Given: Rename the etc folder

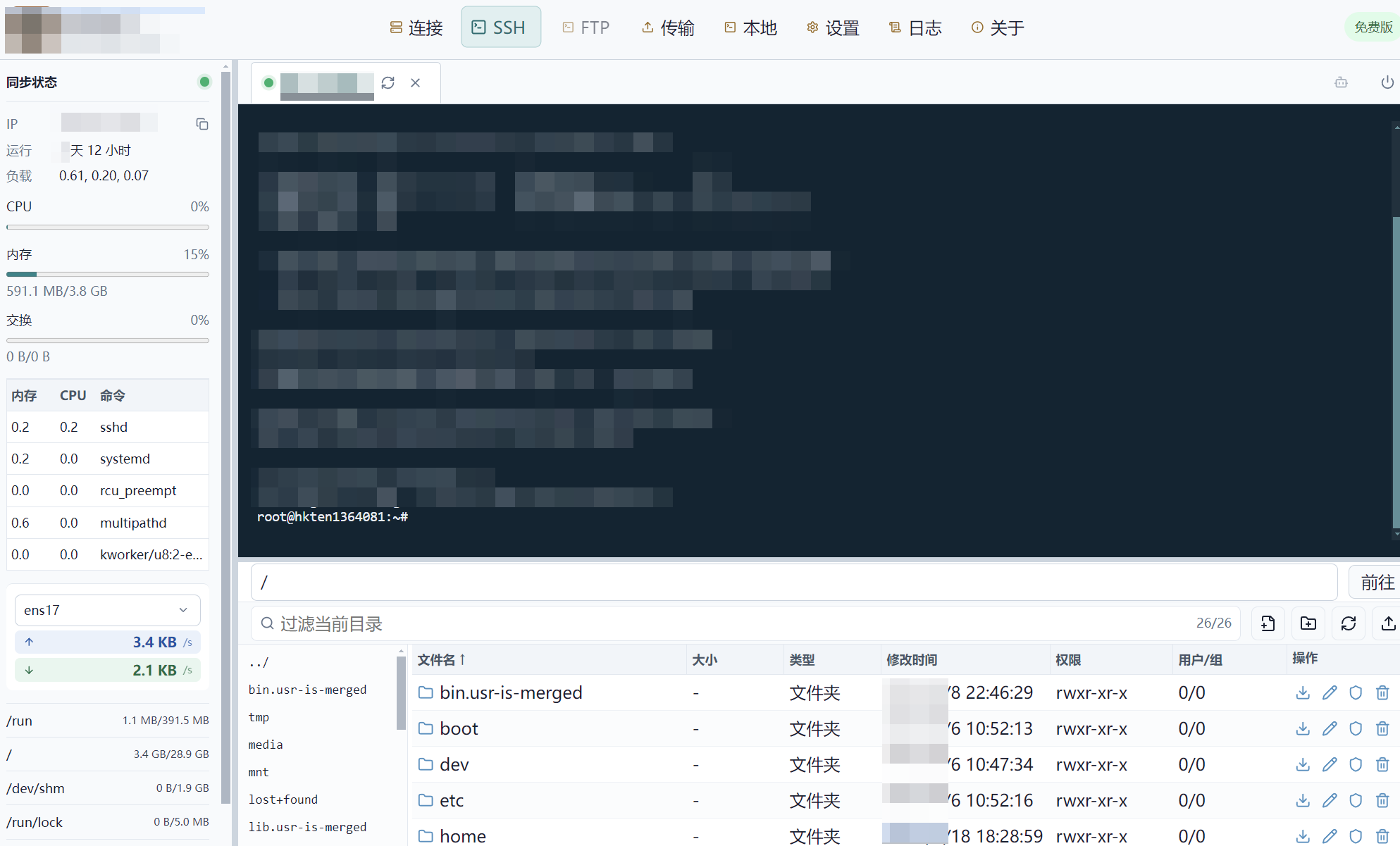Looking at the screenshot, I should click(x=1330, y=801).
